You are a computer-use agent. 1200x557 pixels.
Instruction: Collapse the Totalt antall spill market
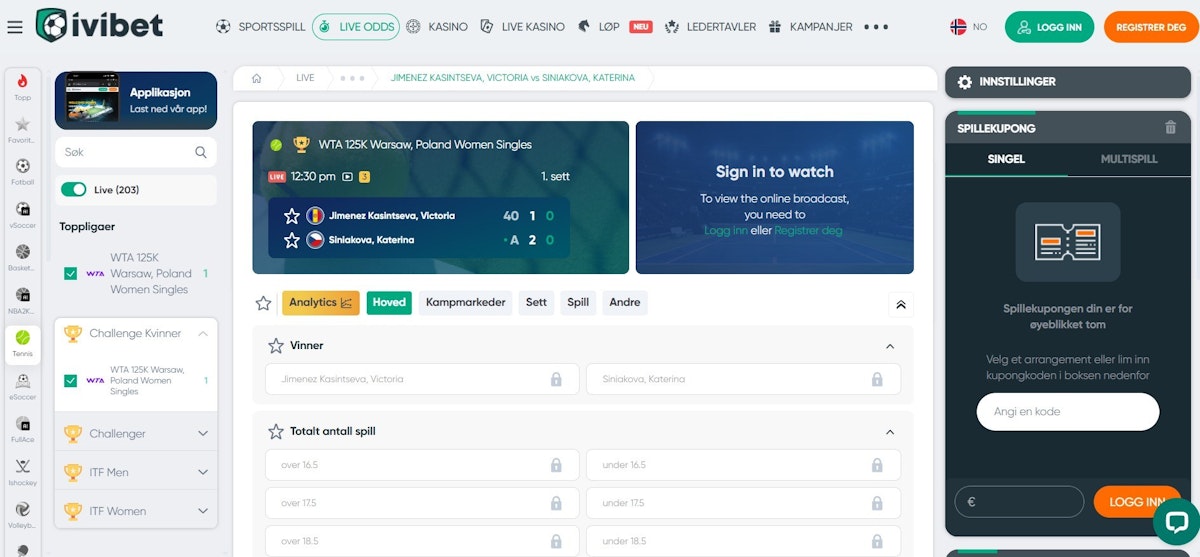[x=890, y=432]
